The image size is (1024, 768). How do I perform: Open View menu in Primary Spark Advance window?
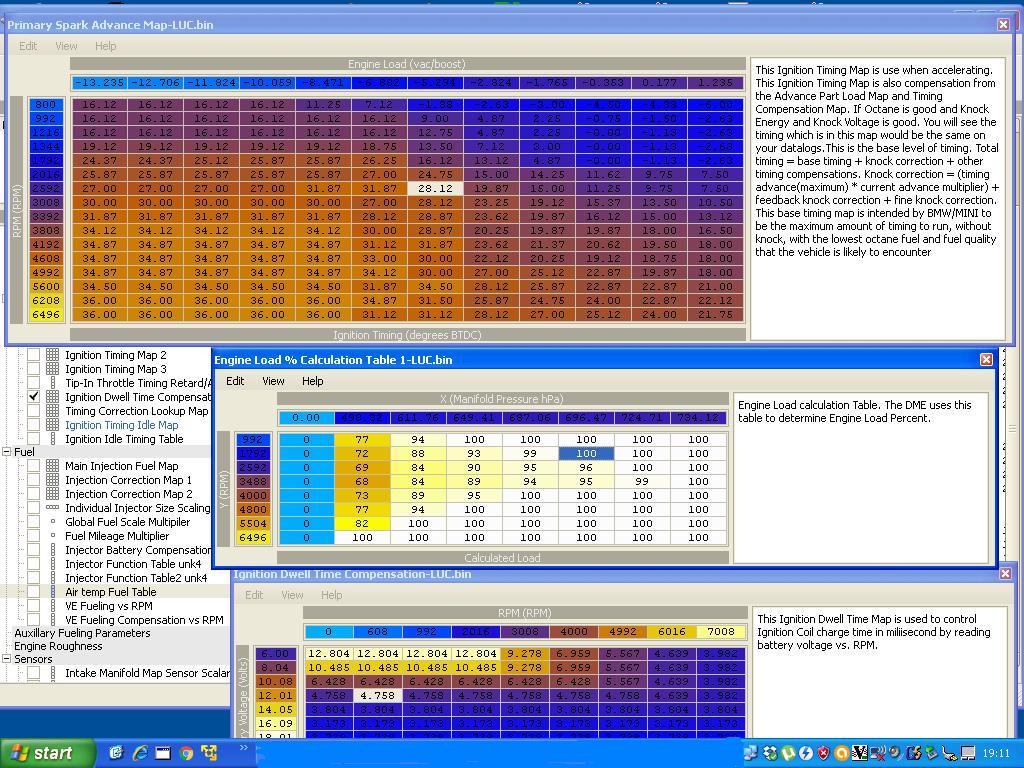66,46
